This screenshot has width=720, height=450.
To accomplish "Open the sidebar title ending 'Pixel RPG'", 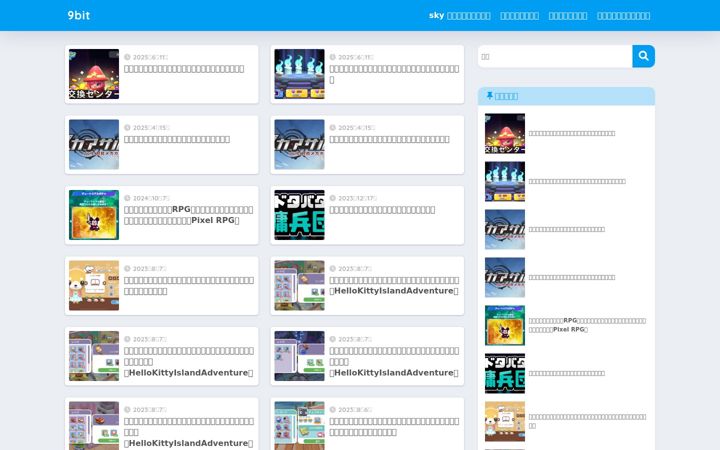I will [587, 325].
